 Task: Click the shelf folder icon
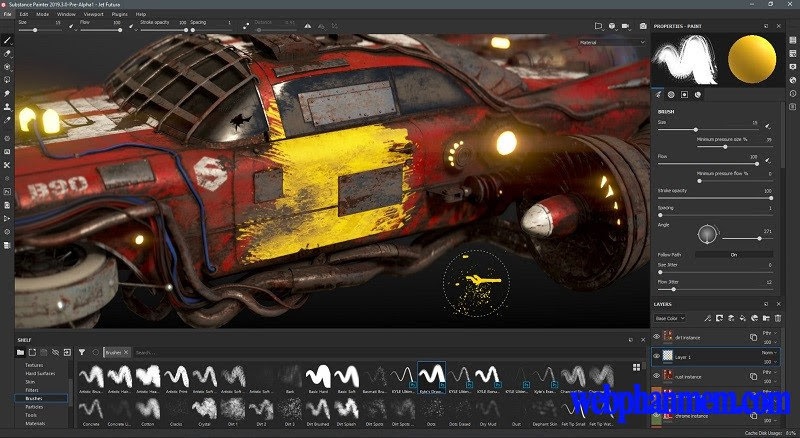click(20, 352)
